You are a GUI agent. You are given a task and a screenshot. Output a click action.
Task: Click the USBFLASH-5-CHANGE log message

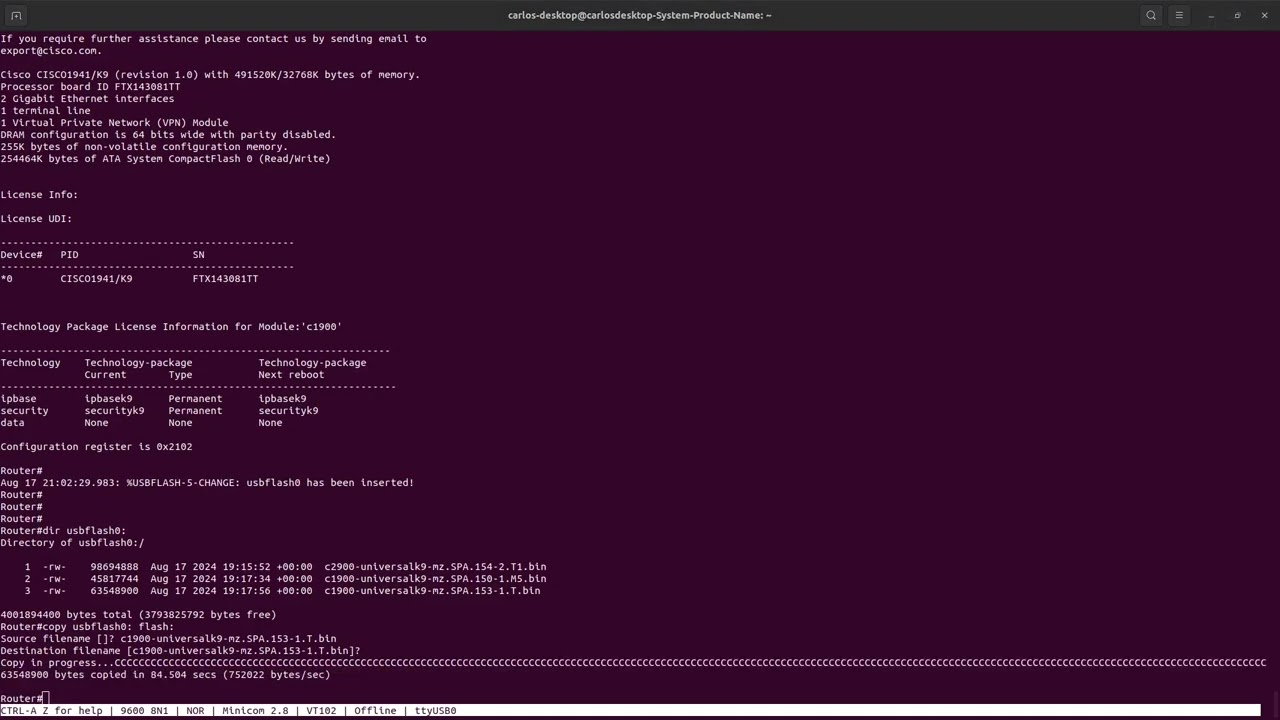[207, 483]
